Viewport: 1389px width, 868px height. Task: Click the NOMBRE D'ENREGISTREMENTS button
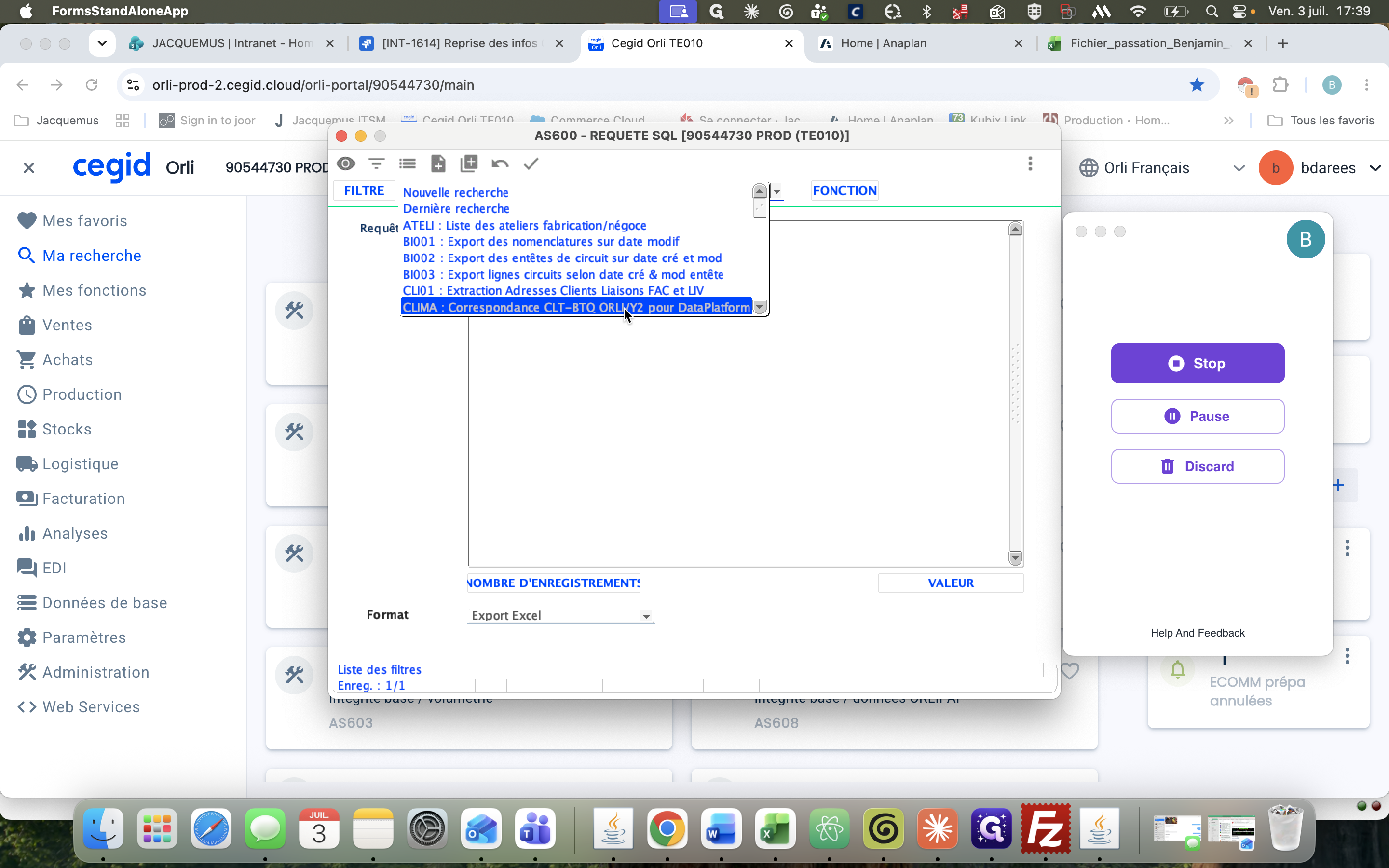click(x=553, y=583)
